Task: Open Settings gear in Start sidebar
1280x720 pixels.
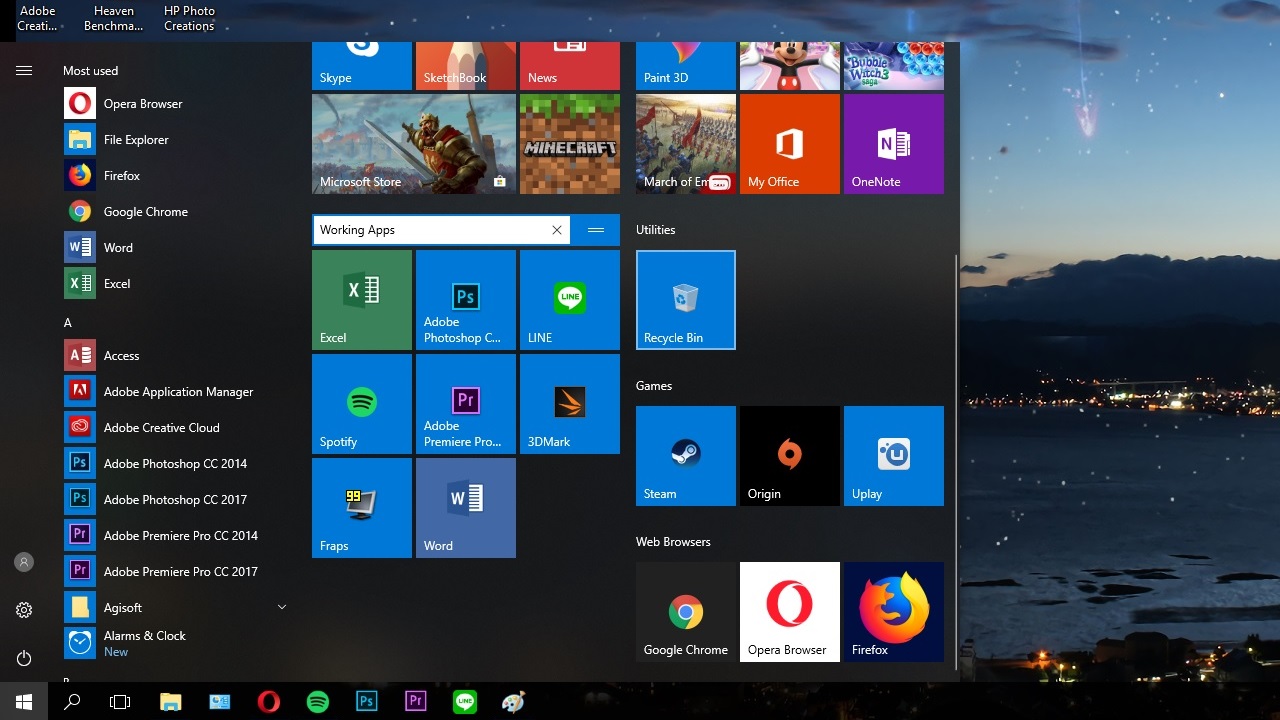Action: (x=24, y=610)
